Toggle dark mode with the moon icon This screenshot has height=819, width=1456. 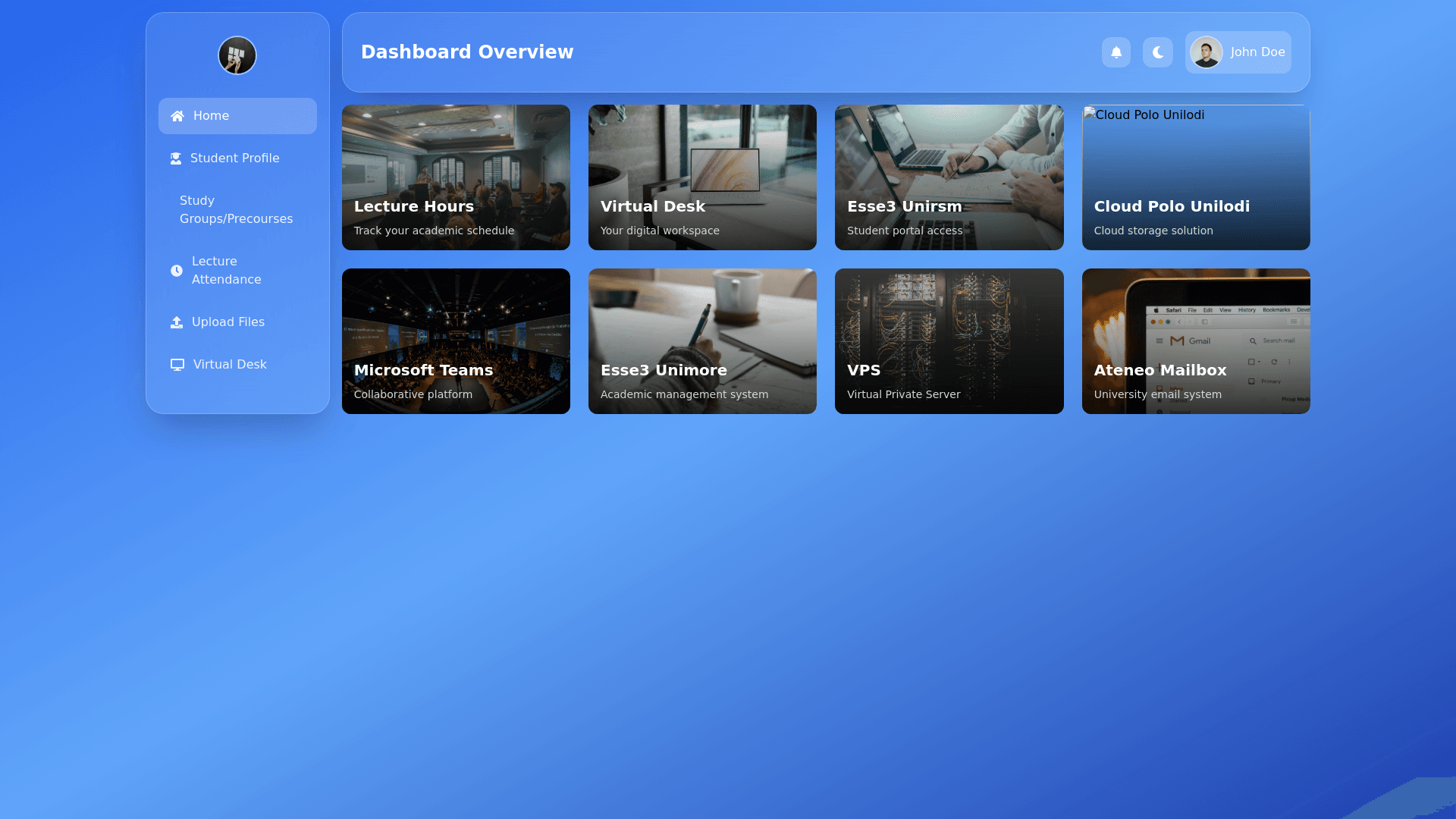coord(1157,52)
